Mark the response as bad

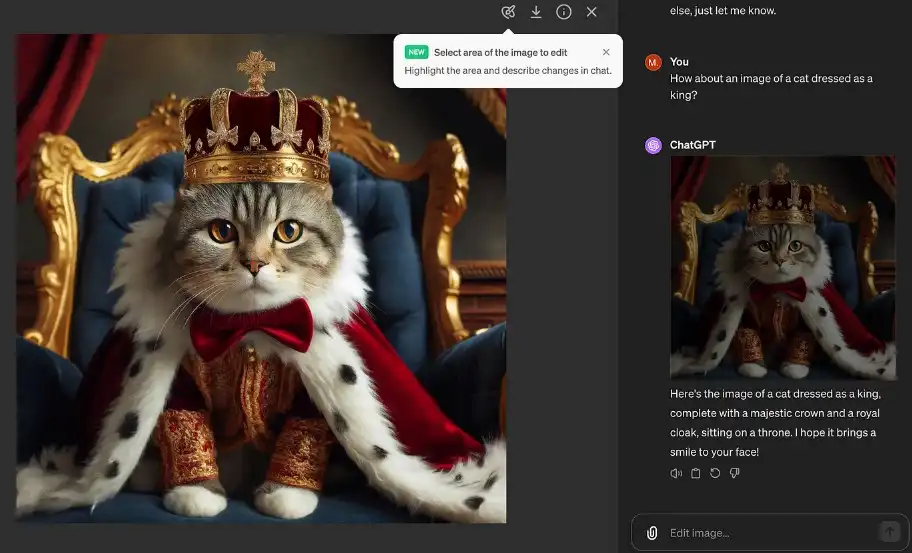click(735, 473)
